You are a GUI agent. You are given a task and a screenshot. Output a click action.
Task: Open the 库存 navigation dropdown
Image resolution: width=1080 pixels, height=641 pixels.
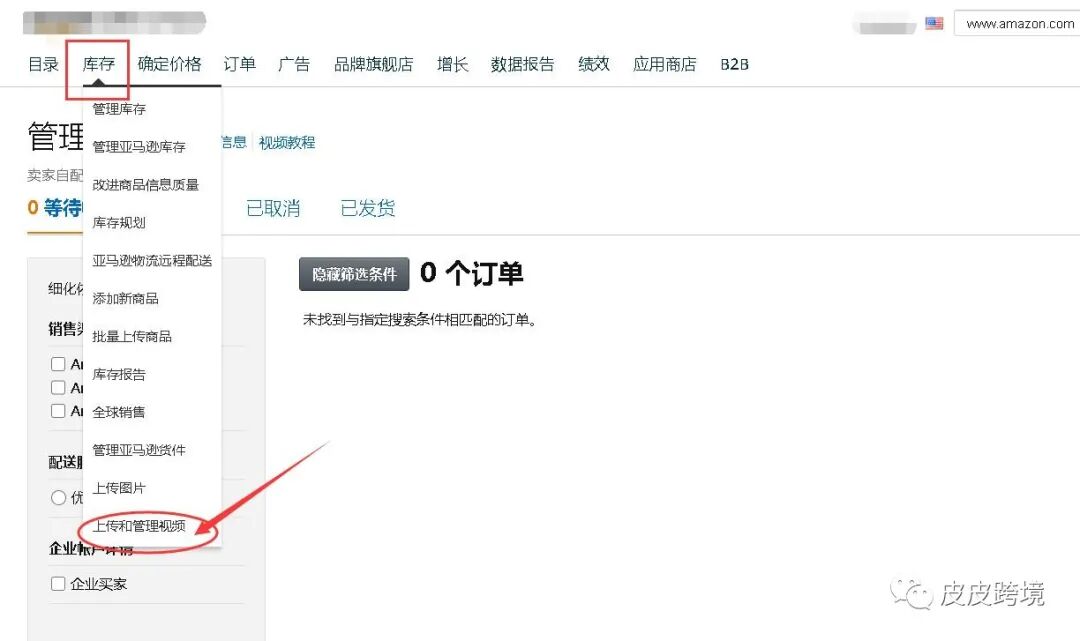click(97, 63)
